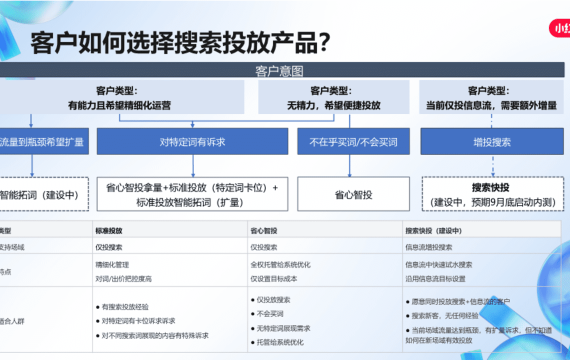The image size is (570, 360).
Task: Click the box 省心智投拿量+标准投放(特定词卡位)
Action: pyautogui.click(x=192, y=194)
